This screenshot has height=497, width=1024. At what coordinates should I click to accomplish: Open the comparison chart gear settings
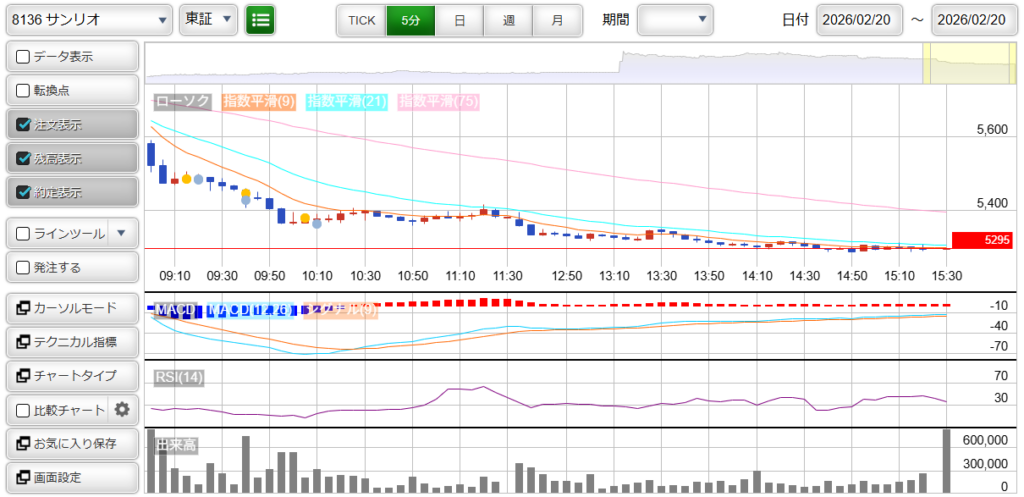[122, 409]
